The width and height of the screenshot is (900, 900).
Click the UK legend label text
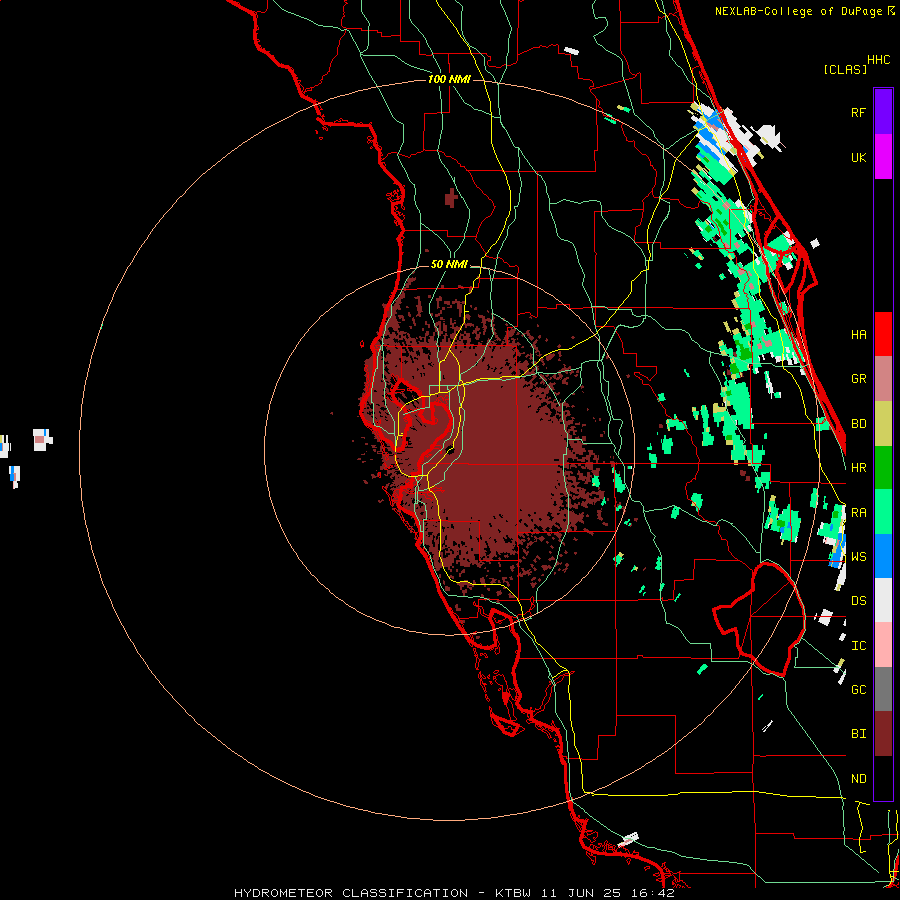tap(858, 157)
